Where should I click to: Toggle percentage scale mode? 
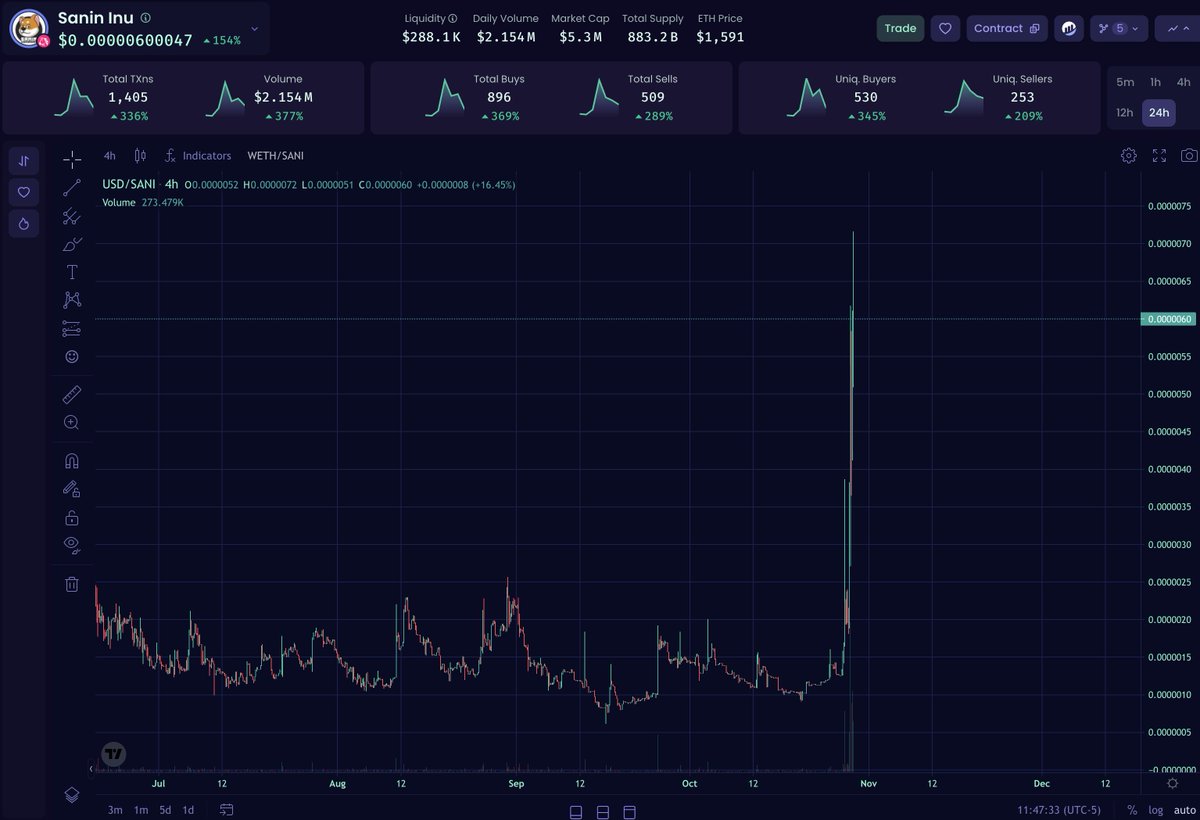tap(1132, 810)
